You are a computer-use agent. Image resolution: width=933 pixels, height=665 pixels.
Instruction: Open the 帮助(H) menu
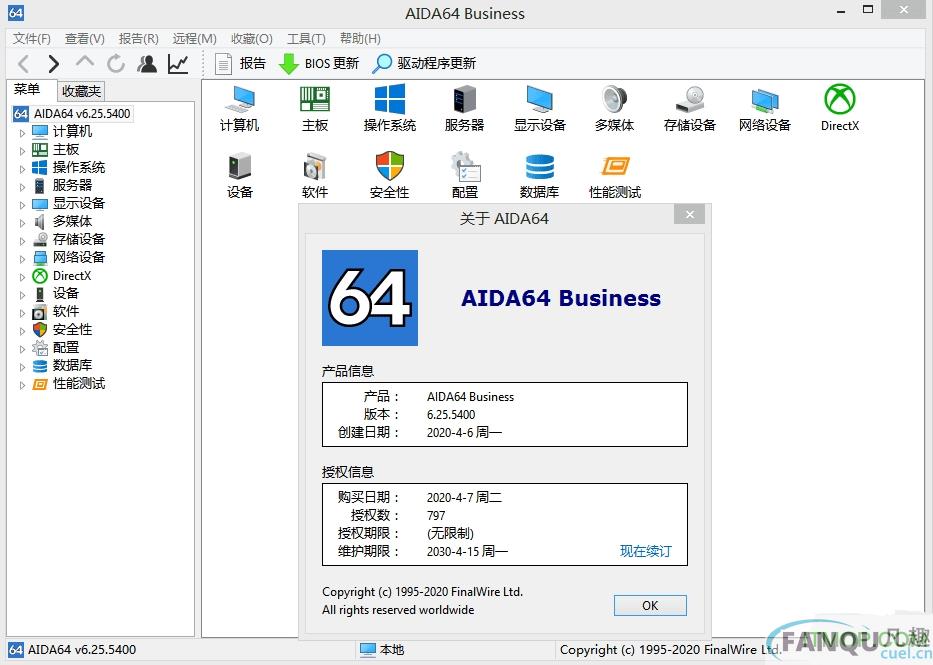360,39
